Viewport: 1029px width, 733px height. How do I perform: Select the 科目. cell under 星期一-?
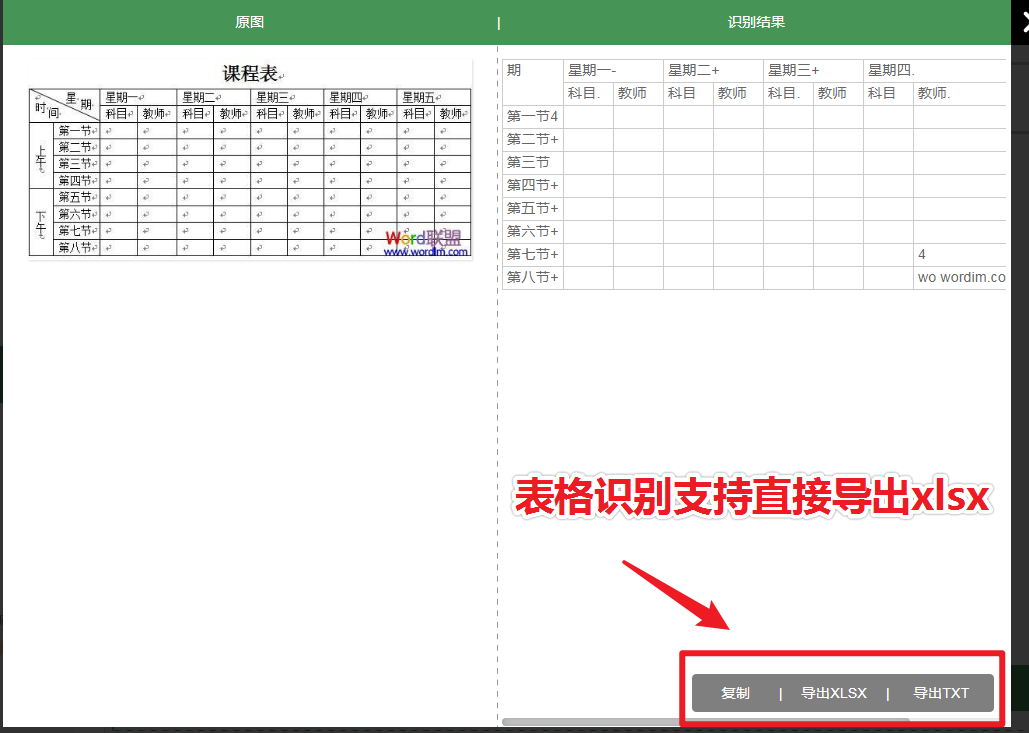589,94
